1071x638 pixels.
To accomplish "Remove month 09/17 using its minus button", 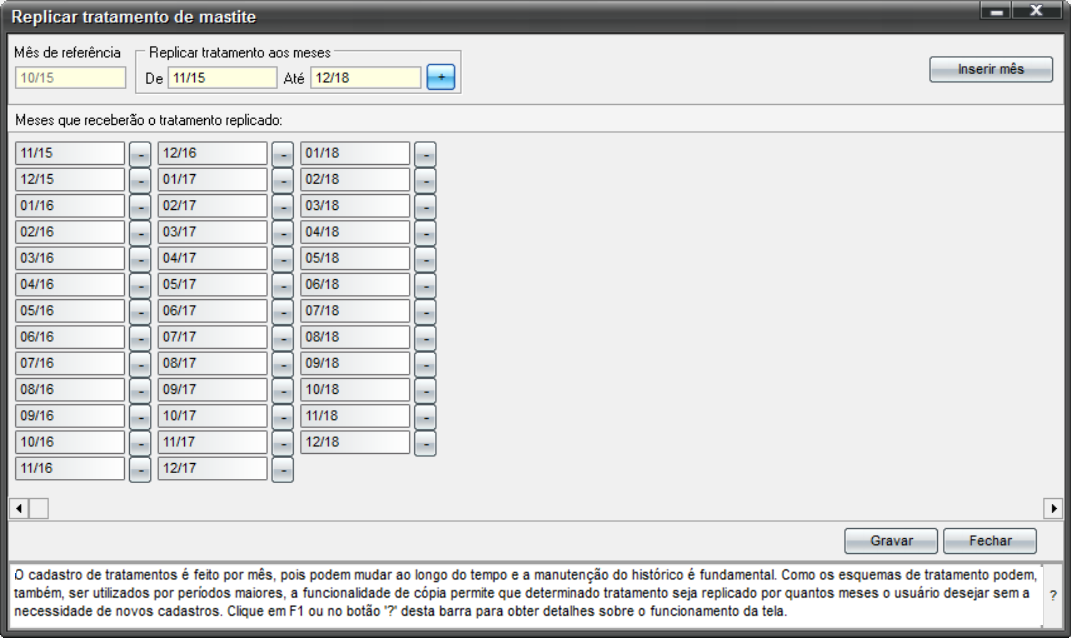I will 283,391.
